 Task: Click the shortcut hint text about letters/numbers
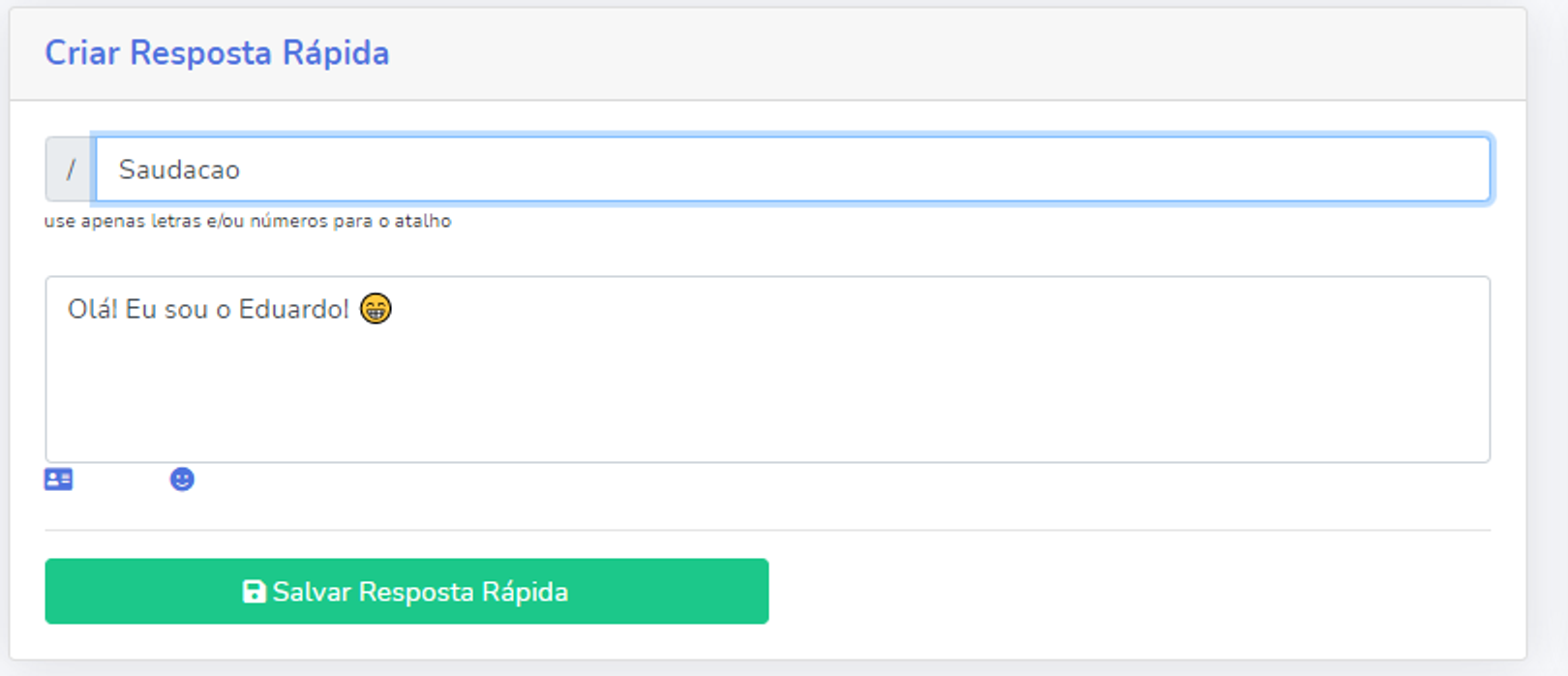coord(248,221)
